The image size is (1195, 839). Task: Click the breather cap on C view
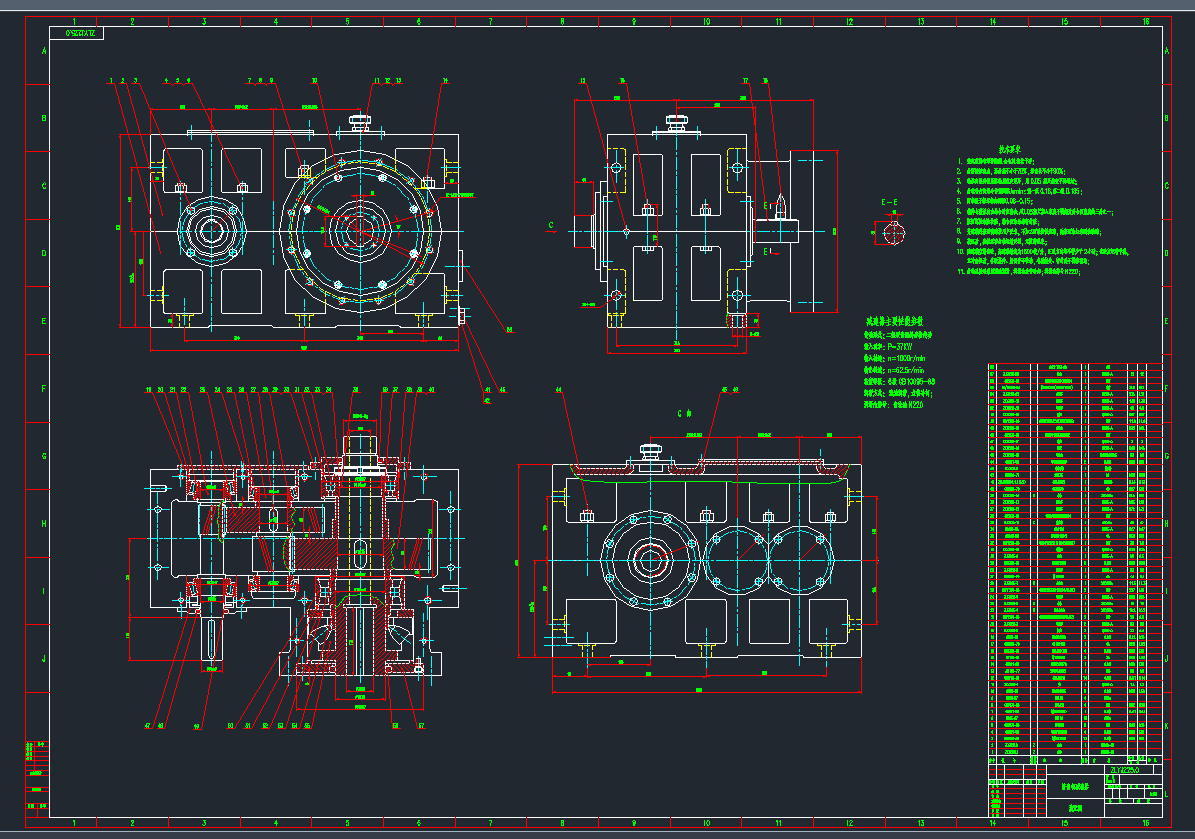point(652,452)
